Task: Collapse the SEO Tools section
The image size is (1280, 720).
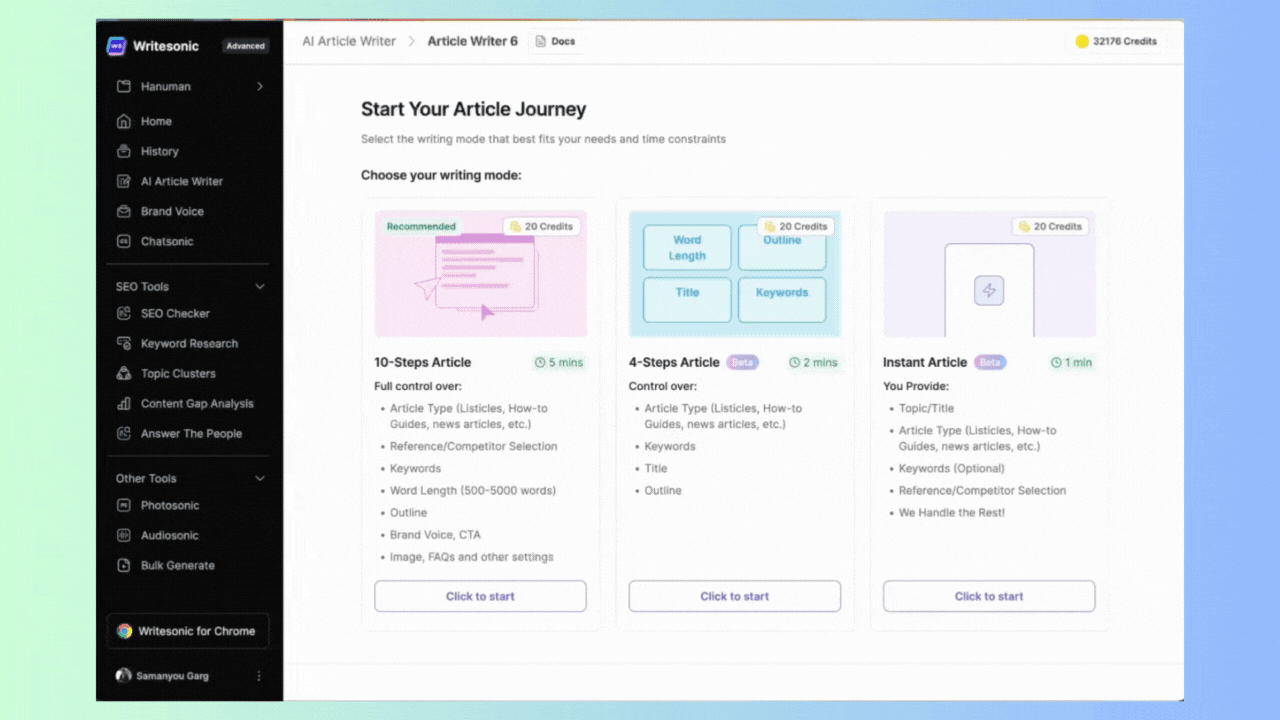Action: 260,286
